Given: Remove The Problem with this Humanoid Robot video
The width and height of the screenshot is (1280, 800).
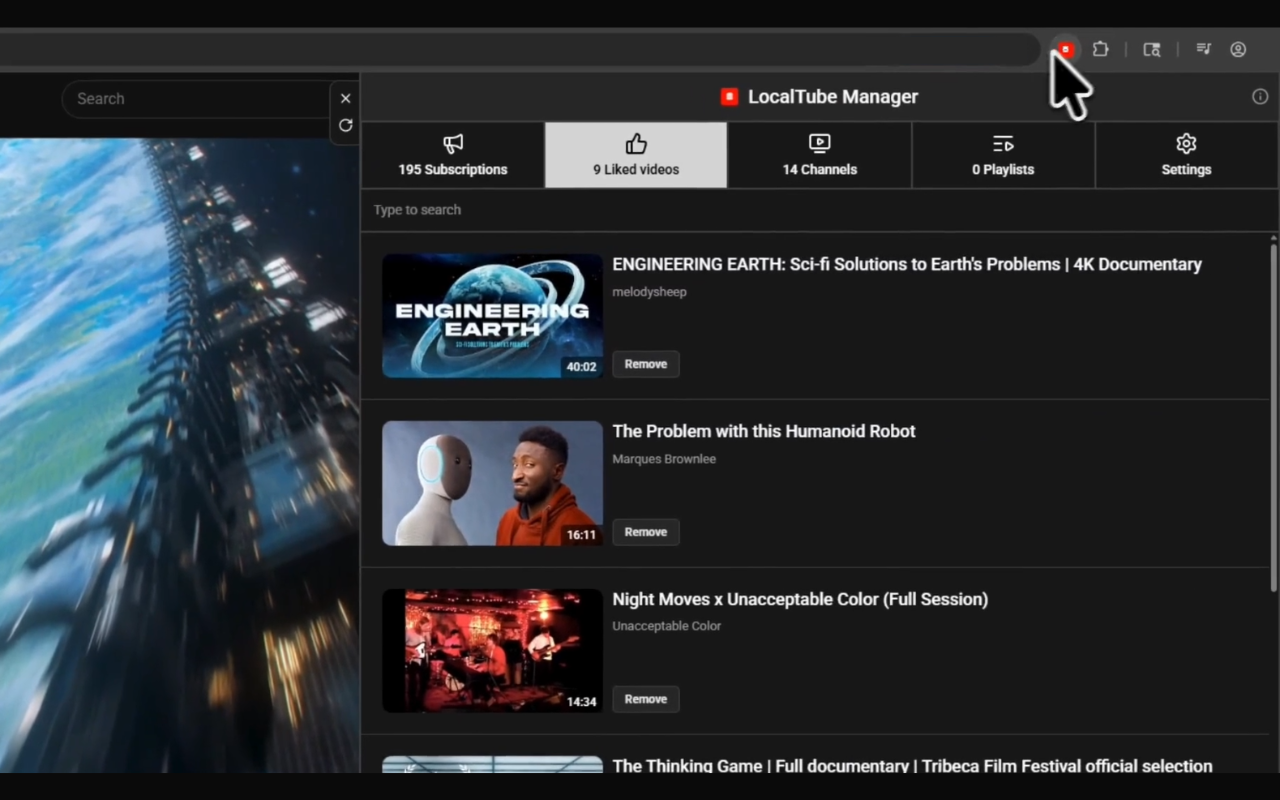Looking at the screenshot, I should [646, 532].
